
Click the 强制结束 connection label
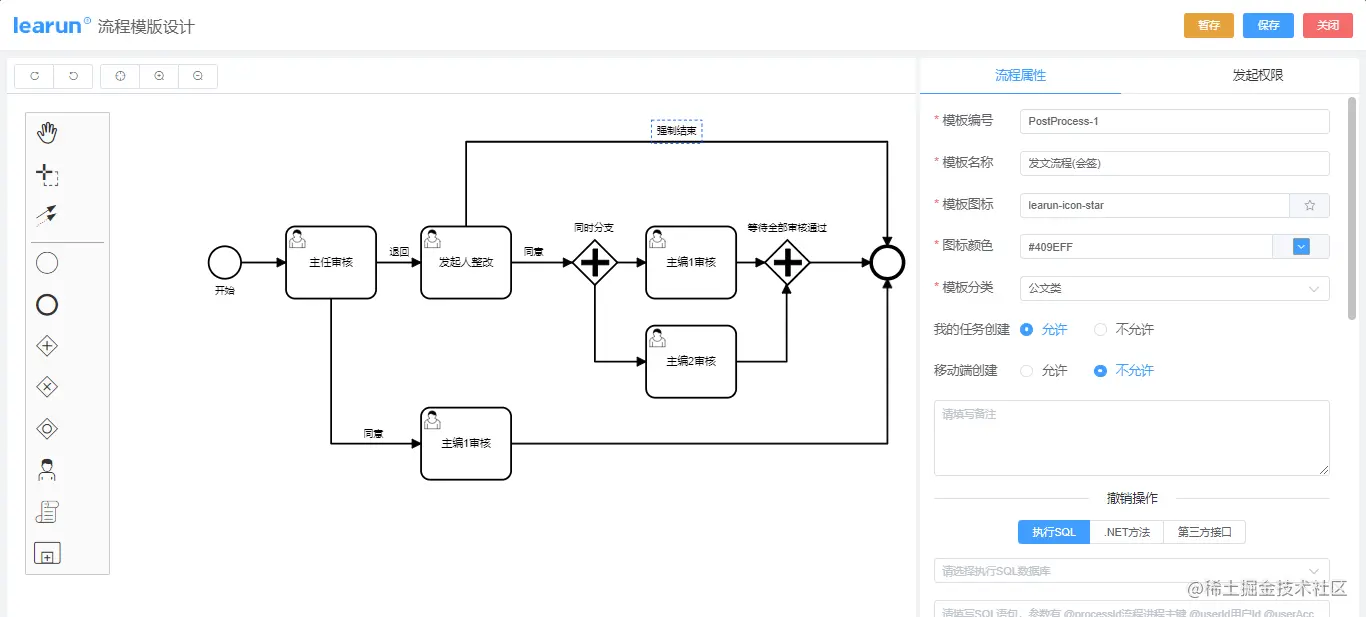tap(677, 131)
